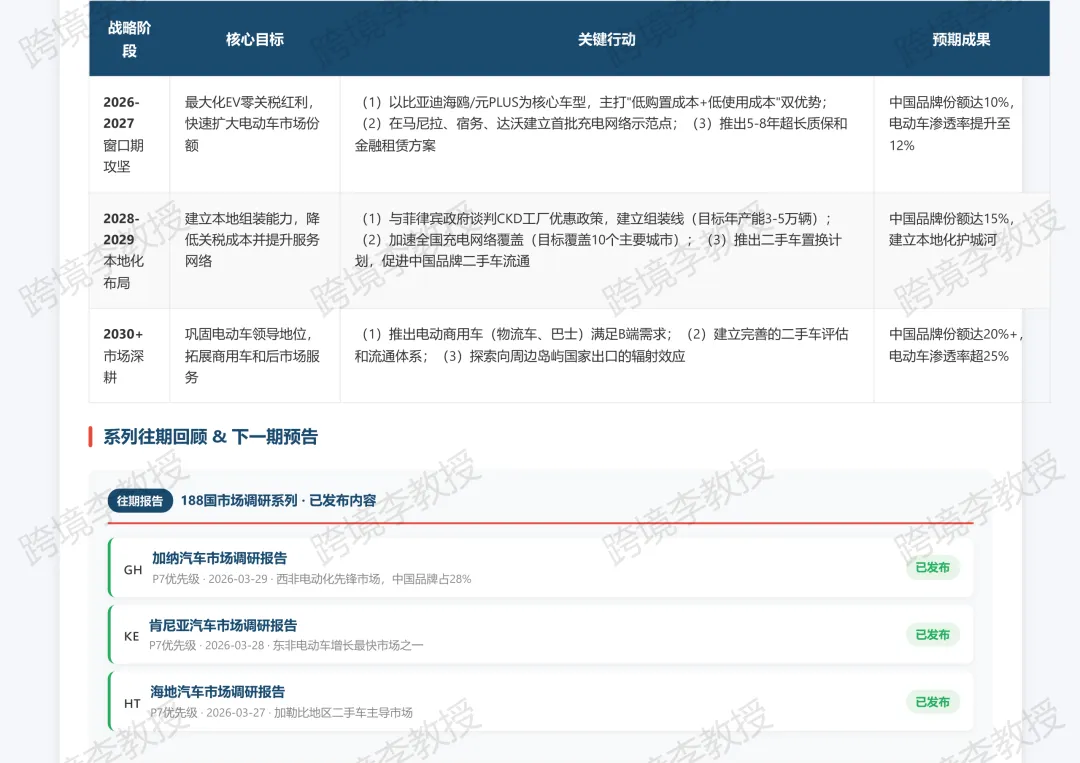The image size is (1080, 763).
Task: Select the 2030+ 市场深耕 stage cell
Action: coord(129,355)
